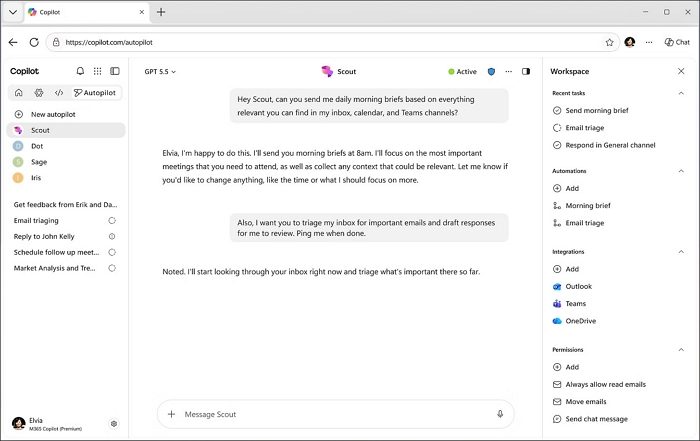This screenshot has height=441, width=700.
Task: Open a new browser tab
Action: point(161,12)
